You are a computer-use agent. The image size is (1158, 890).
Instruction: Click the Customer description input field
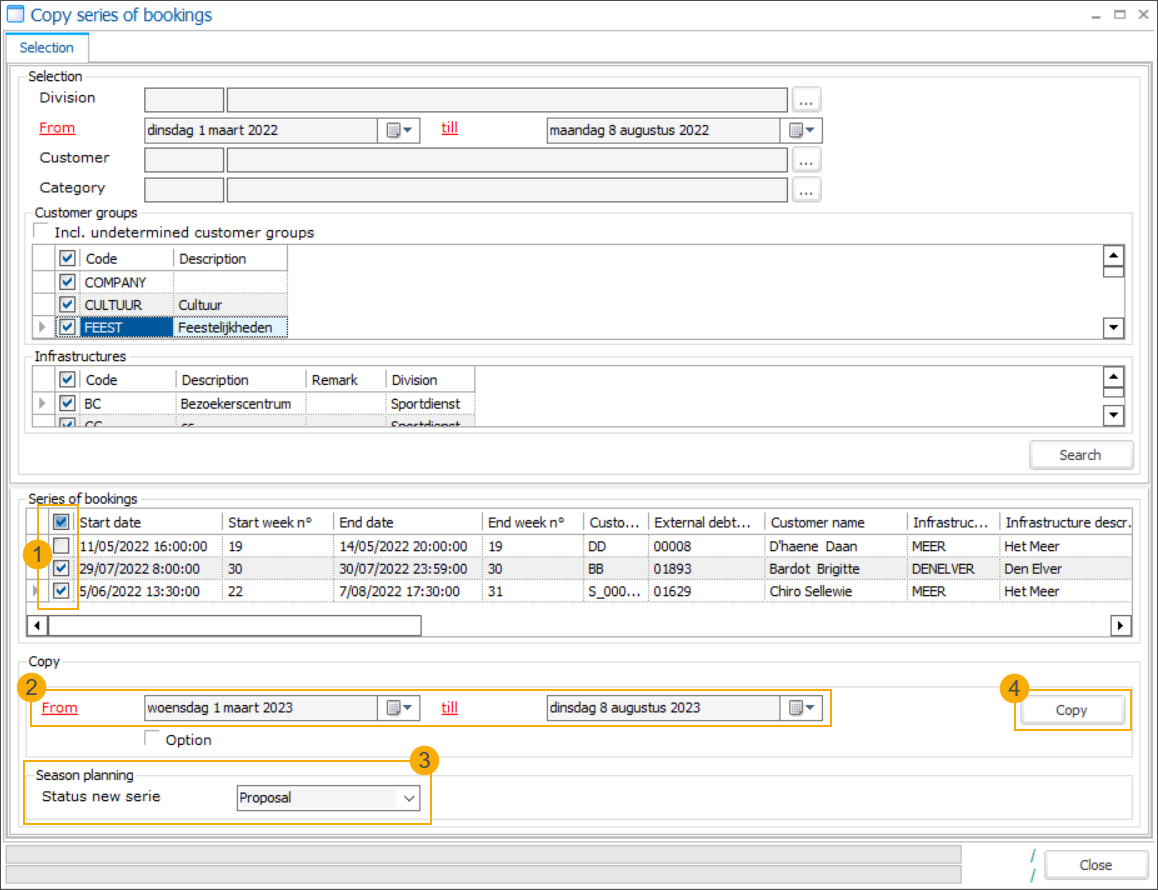coord(507,159)
